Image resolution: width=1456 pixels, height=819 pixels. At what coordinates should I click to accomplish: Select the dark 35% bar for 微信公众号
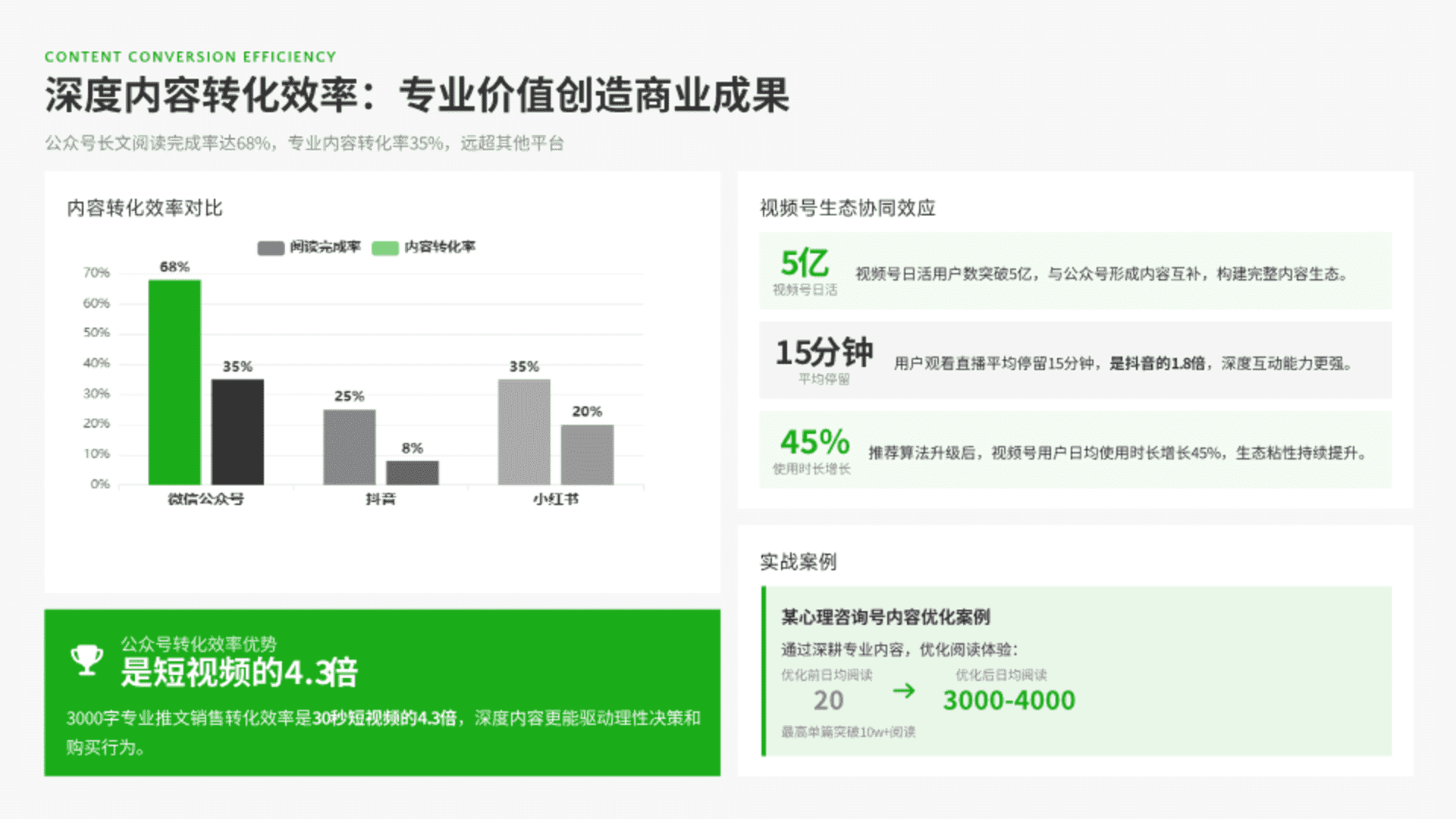(x=237, y=431)
